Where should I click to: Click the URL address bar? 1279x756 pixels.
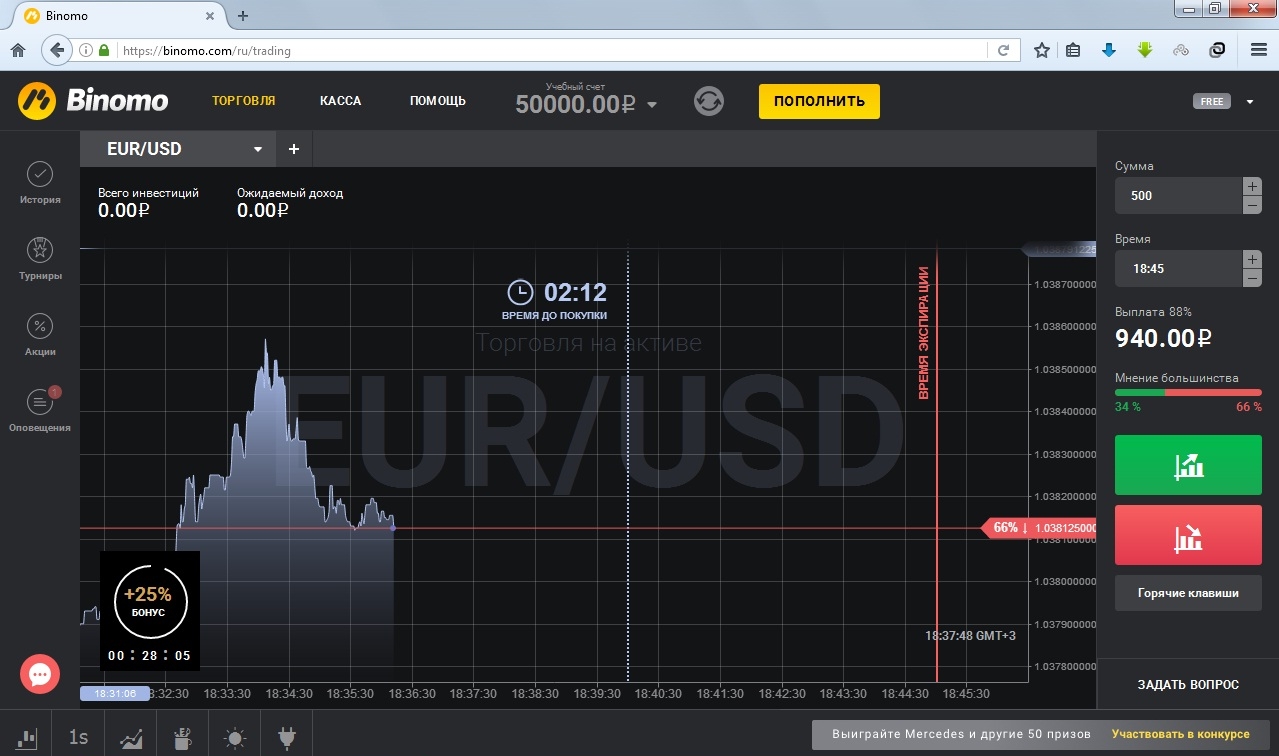(x=550, y=50)
